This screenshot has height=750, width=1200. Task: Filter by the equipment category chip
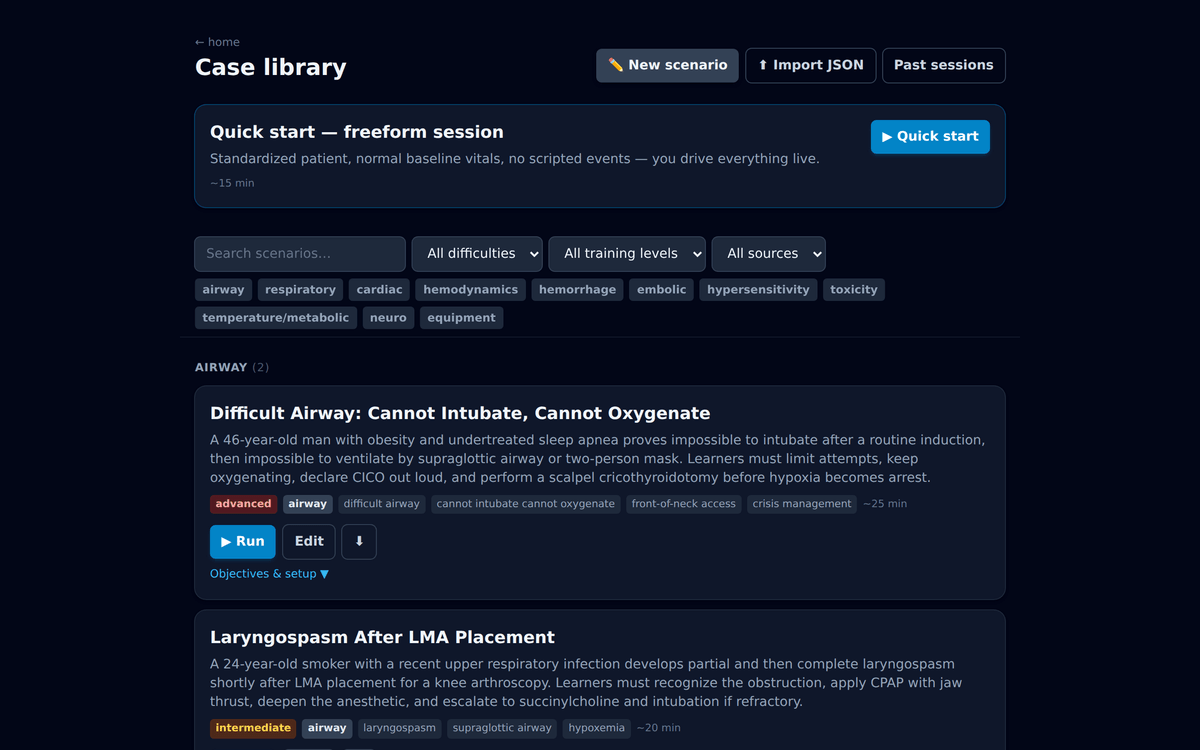(461, 318)
